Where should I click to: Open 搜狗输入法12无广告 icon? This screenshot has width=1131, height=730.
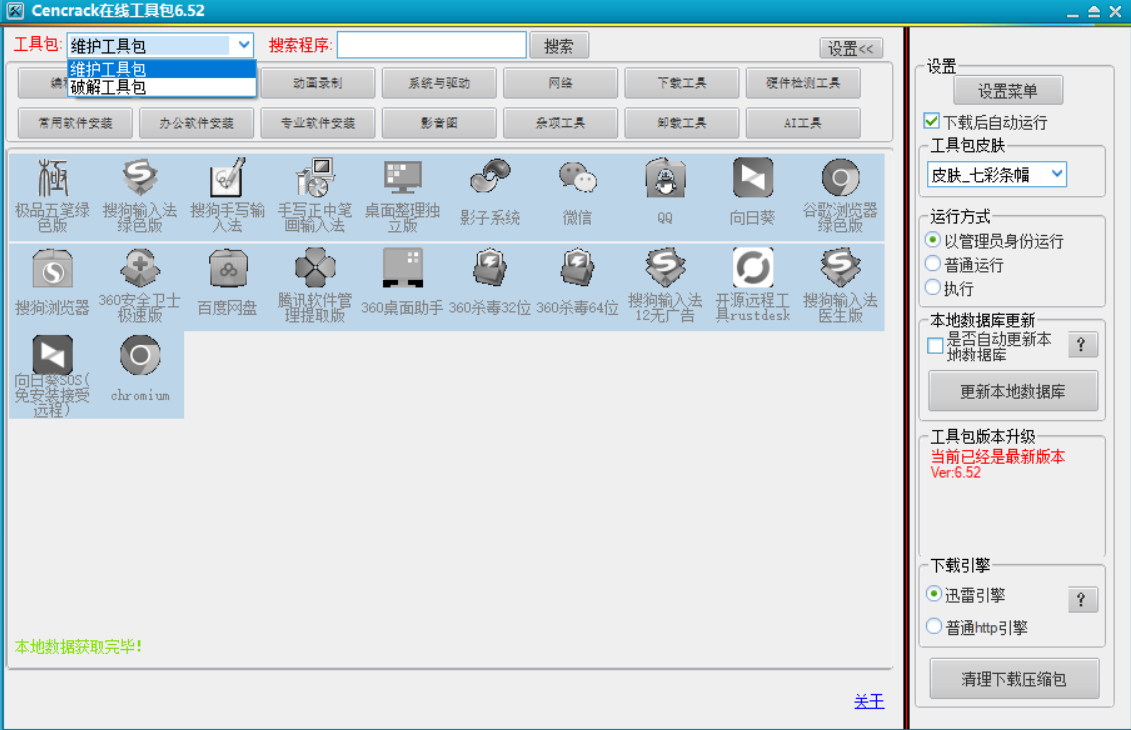click(x=665, y=268)
